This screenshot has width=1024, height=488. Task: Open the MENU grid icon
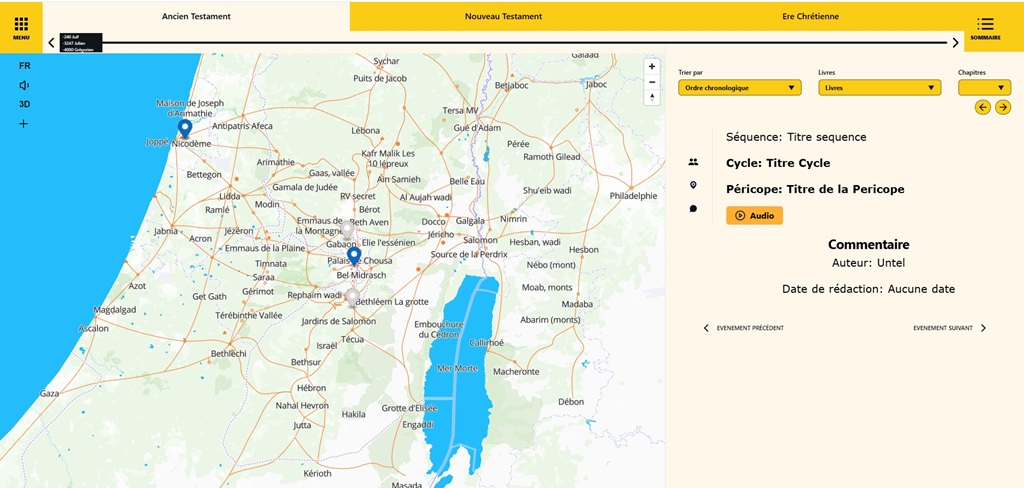coord(21,26)
